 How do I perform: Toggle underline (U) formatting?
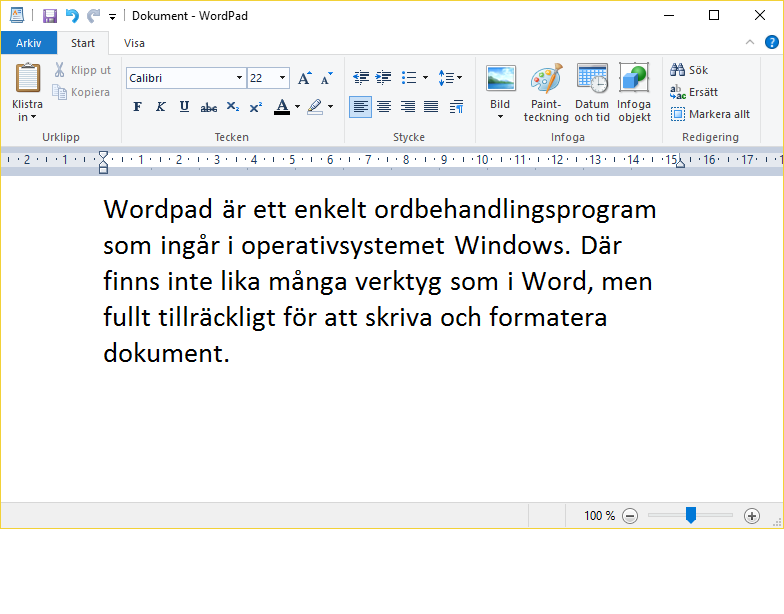(184, 106)
